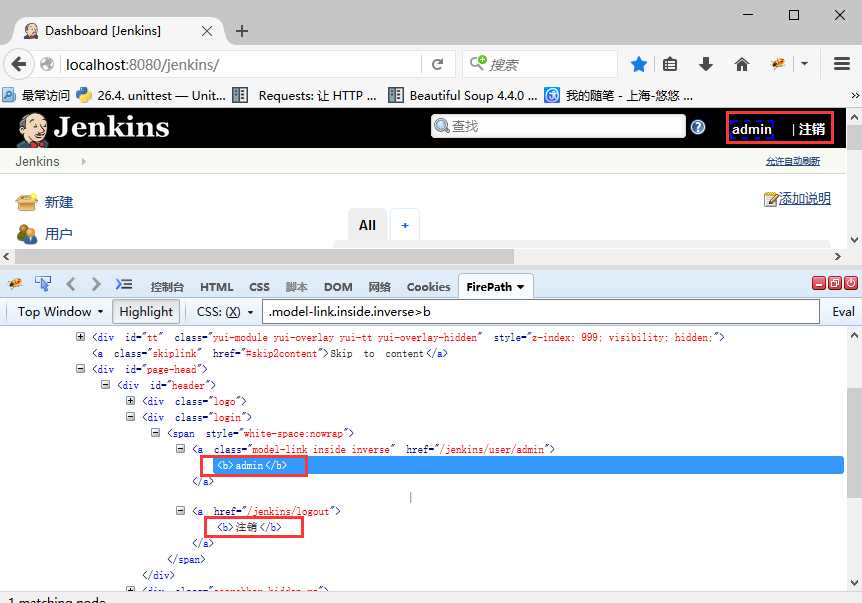Screen dimensions: 862x603
Task: Click the 用户 people icon
Action: tap(26, 234)
